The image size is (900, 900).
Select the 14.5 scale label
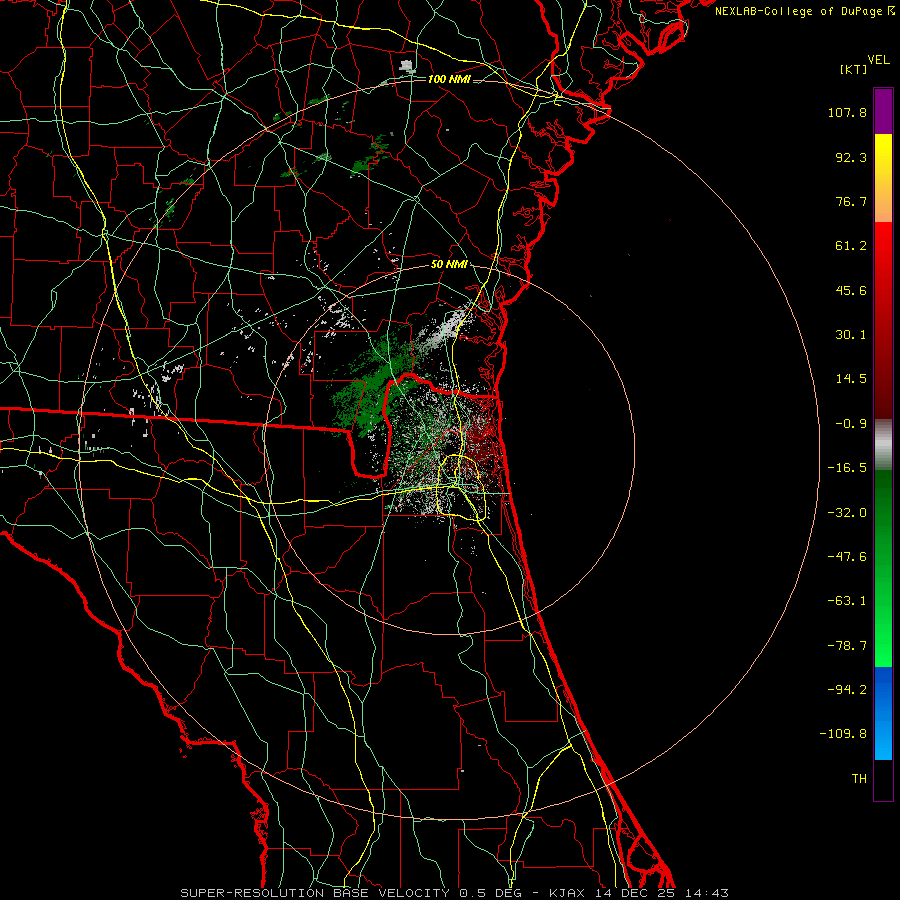click(x=851, y=379)
